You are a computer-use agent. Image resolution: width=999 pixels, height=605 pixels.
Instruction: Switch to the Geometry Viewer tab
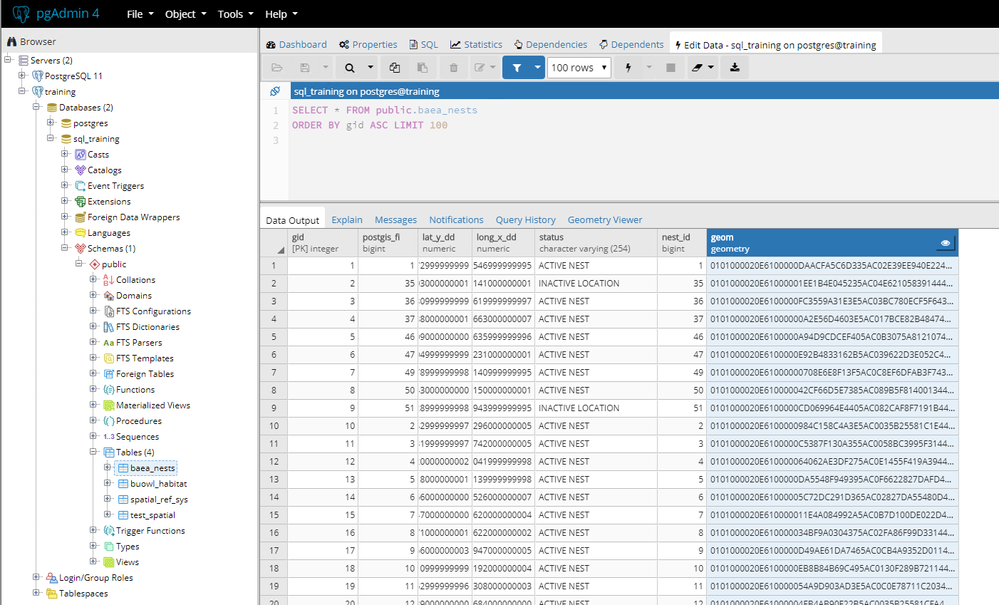point(604,220)
